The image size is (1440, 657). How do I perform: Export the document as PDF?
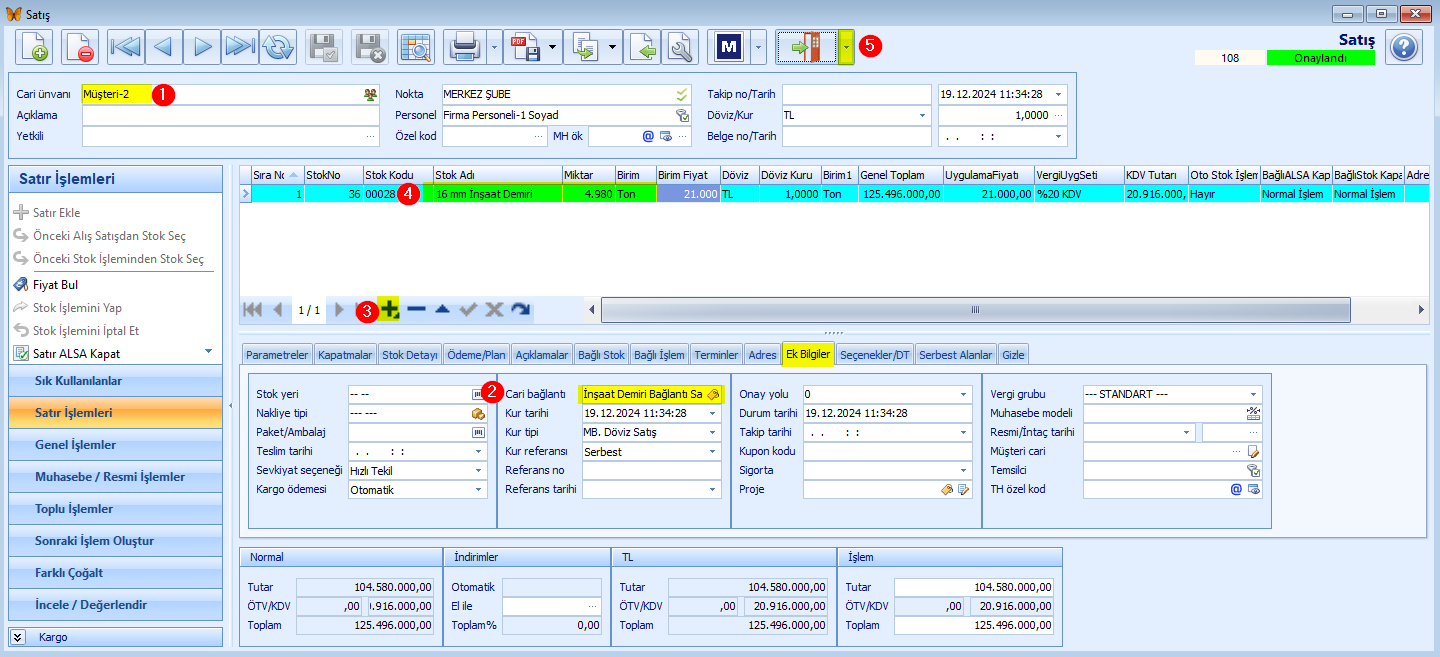click(x=524, y=47)
